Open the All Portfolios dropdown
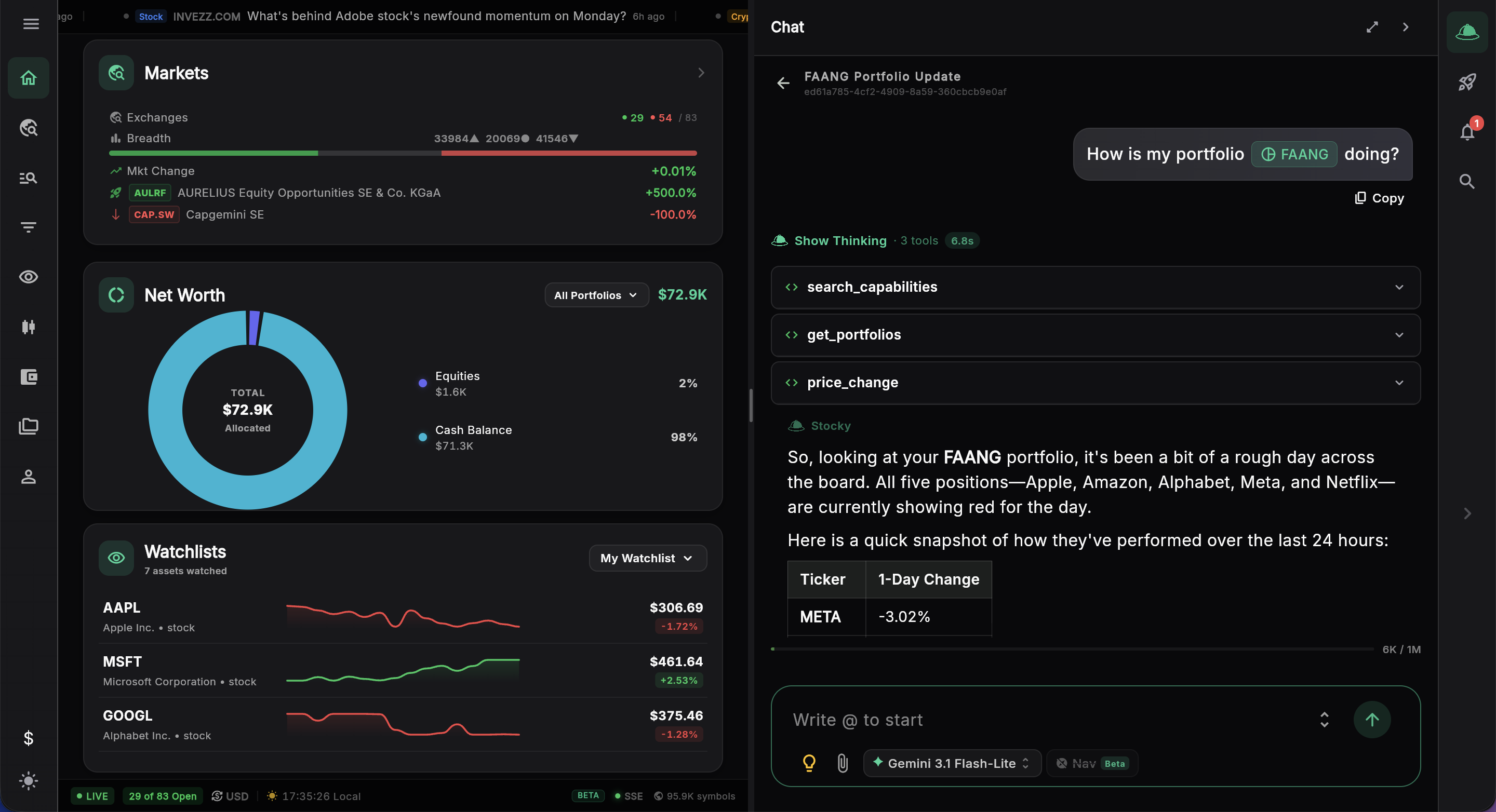 pos(596,295)
